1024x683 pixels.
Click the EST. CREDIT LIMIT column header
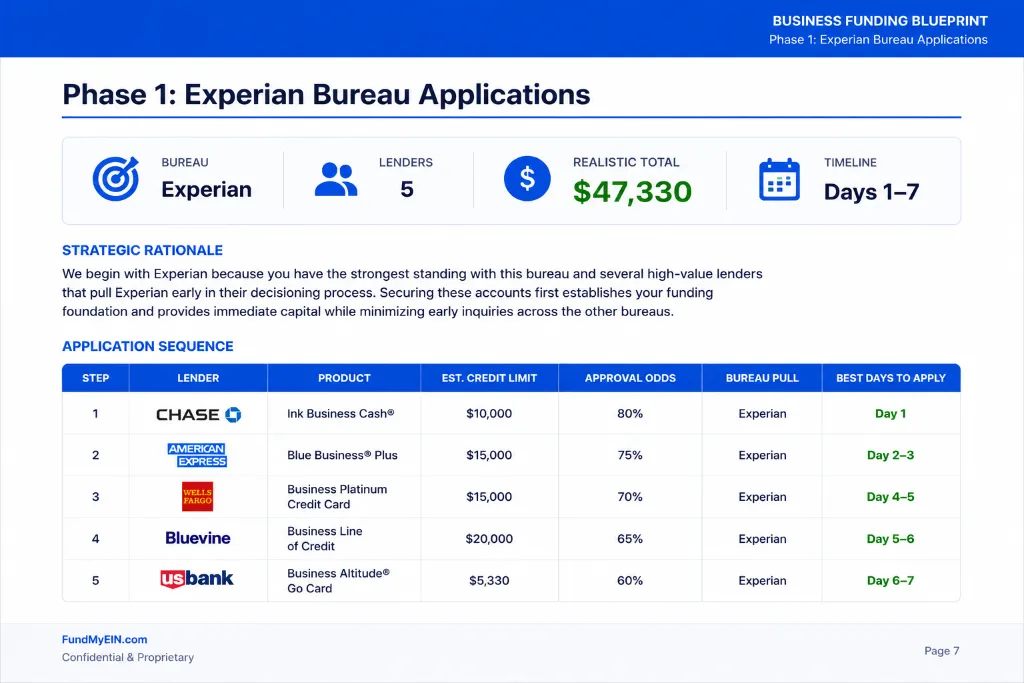[489, 378]
